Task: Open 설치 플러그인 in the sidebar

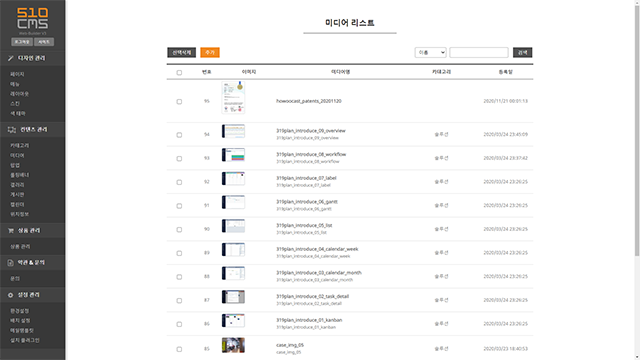Action: pyautogui.click(x=25, y=340)
